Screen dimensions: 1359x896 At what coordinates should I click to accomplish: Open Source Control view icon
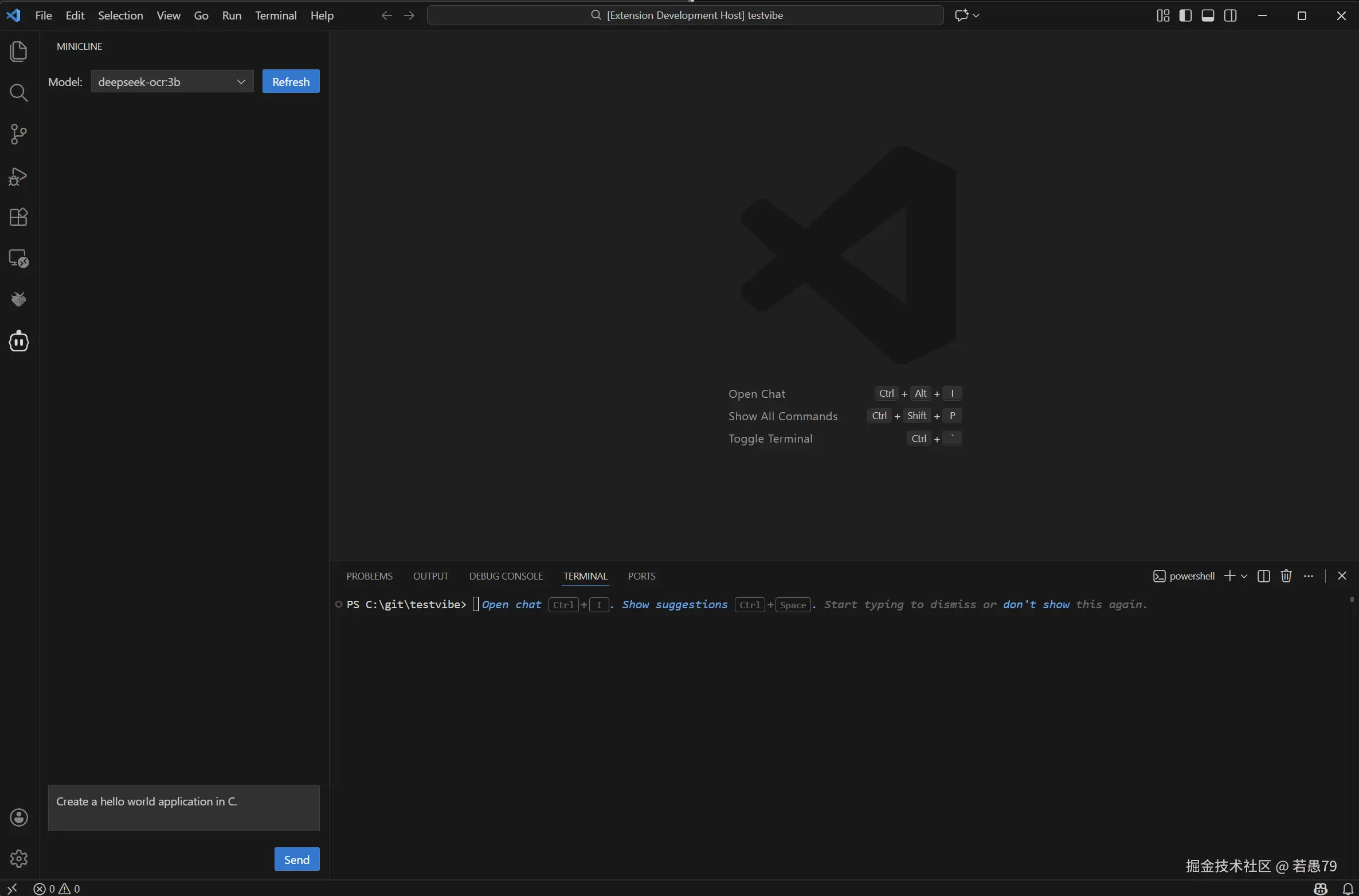click(x=18, y=134)
